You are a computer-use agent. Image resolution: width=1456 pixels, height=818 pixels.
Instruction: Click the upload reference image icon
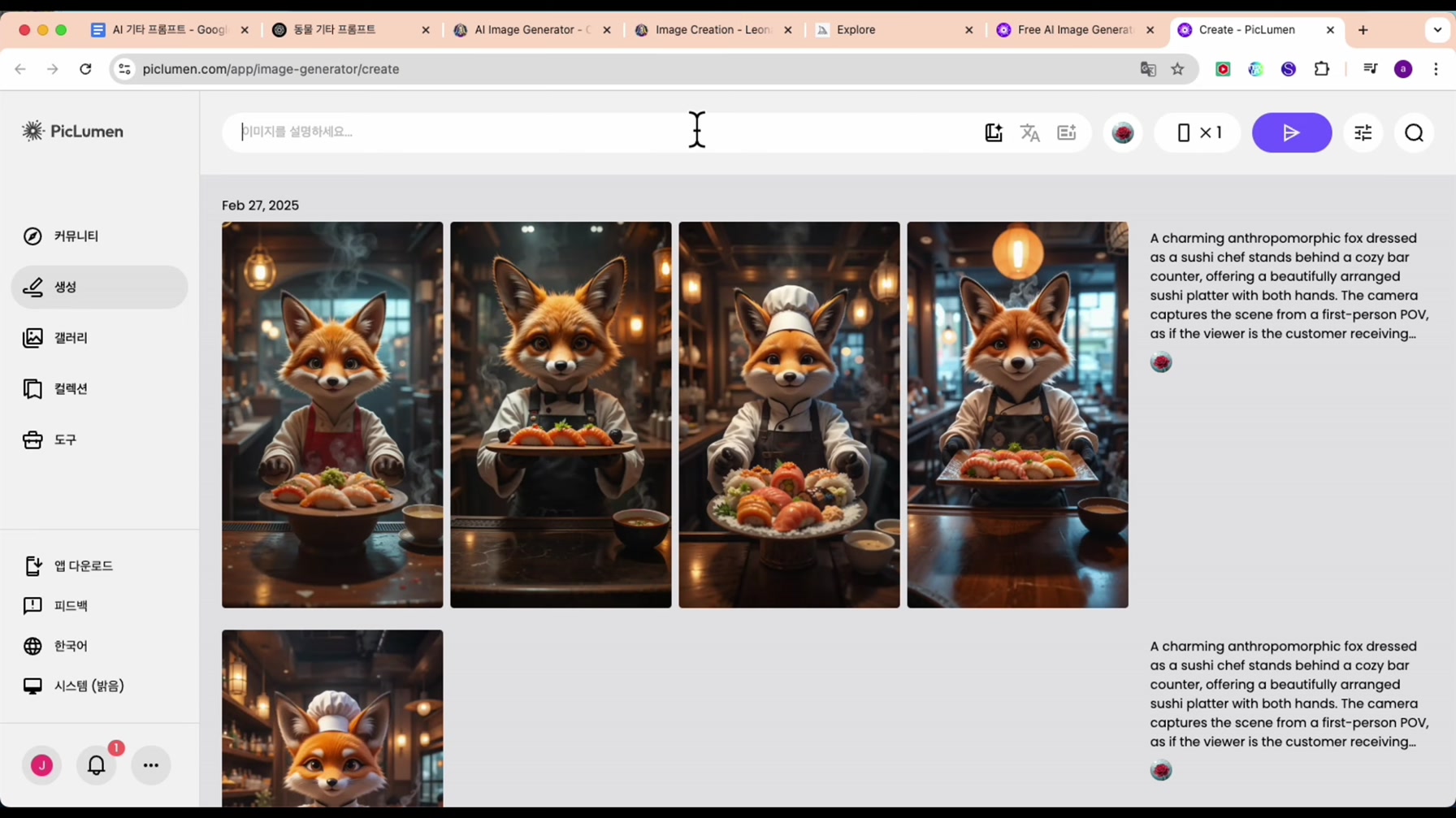click(994, 132)
